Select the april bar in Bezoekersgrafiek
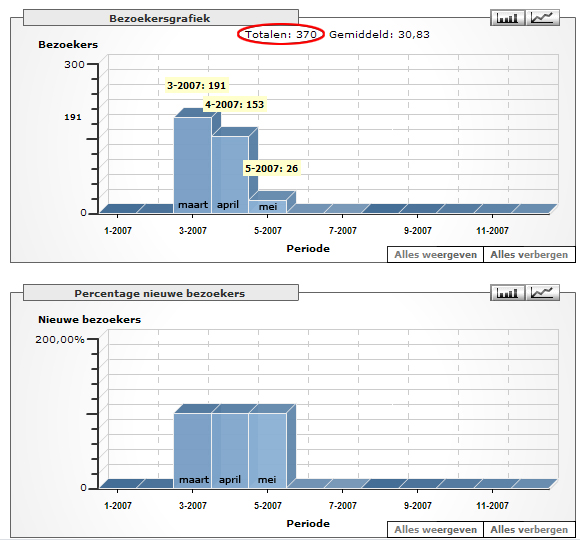The image size is (580, 540). click(230, 175)
